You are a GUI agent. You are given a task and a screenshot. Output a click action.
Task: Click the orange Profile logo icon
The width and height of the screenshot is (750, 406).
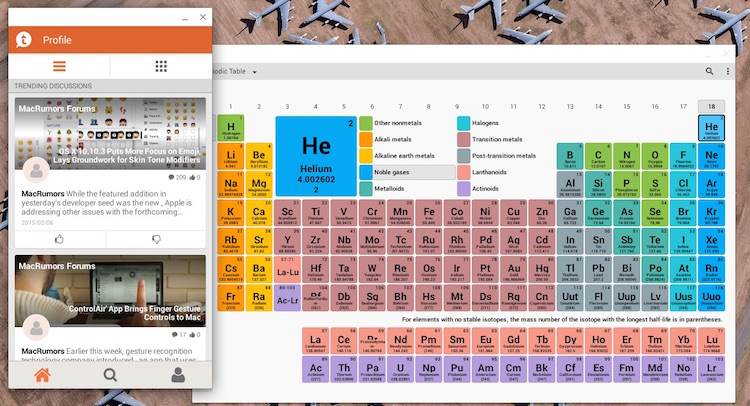click(x=24, y=40)
